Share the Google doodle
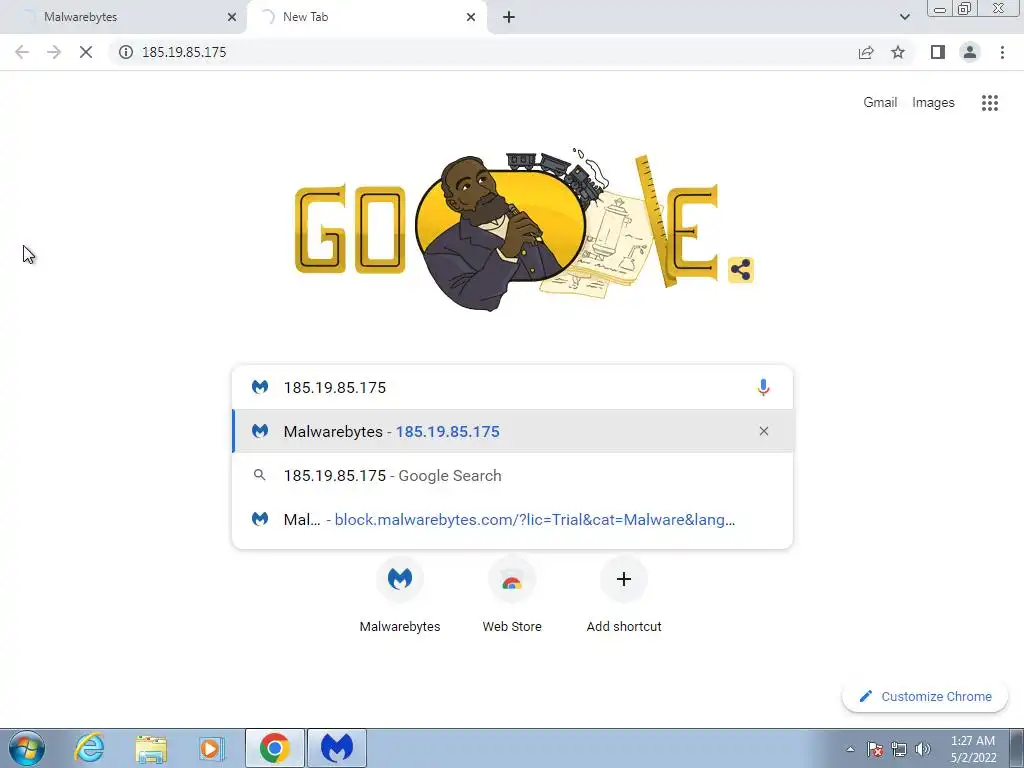Screen dimensions: 1024x768 (x=741, y=270)
